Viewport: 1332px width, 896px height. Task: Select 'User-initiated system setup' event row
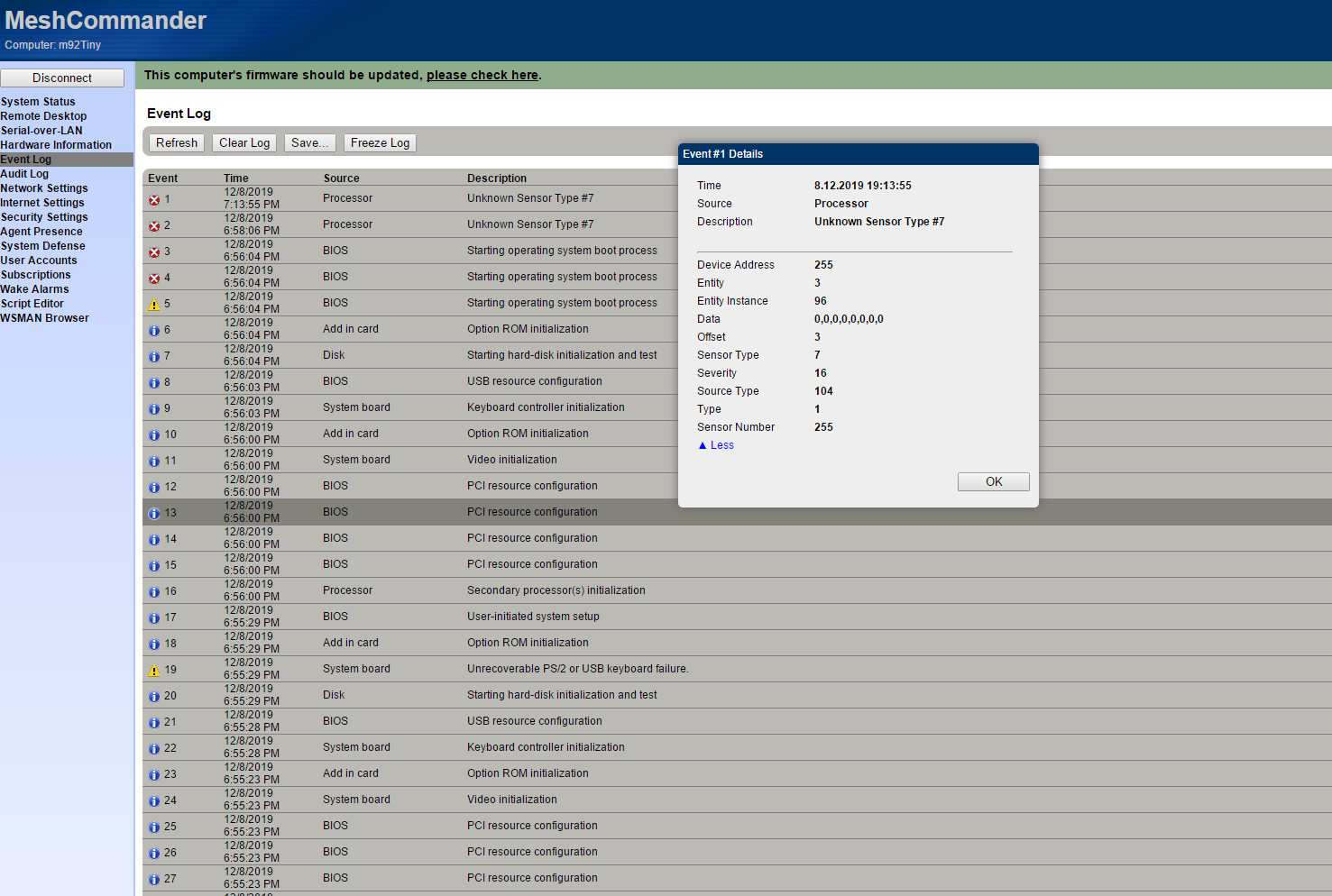pos(737,617)
